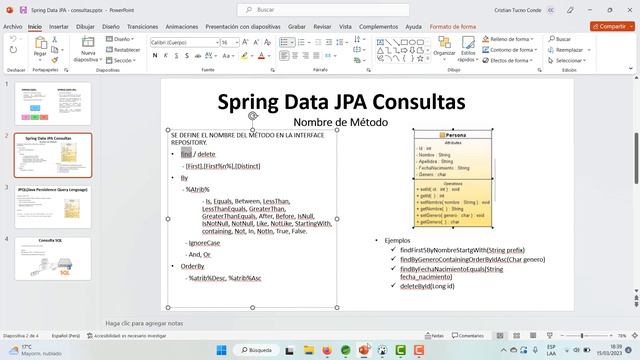This screenshot has width=640, height=360.
Task: Clear all formatting with the eraser A icon
Action: (x=267, y=42)
